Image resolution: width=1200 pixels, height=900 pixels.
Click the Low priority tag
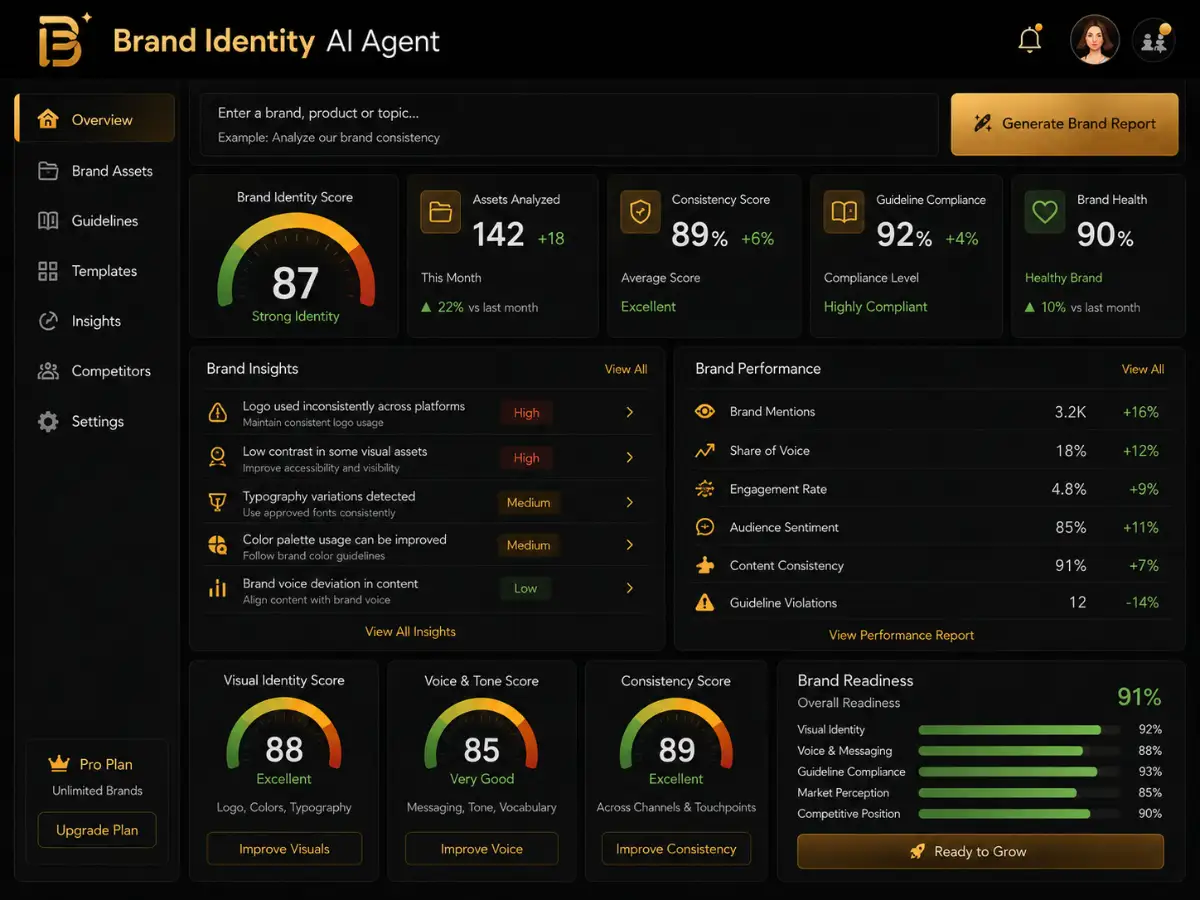[x=526, y=589]
